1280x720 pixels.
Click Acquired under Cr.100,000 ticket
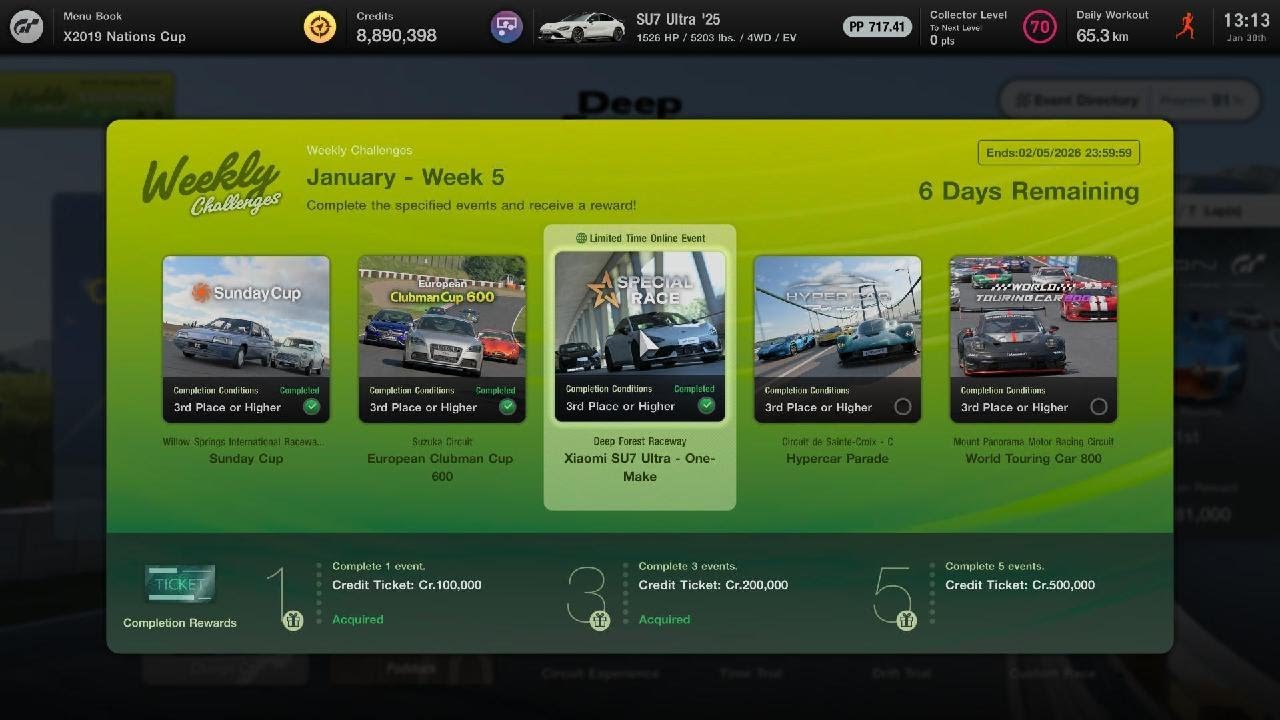pyautogui.click(x=358, y=620)
